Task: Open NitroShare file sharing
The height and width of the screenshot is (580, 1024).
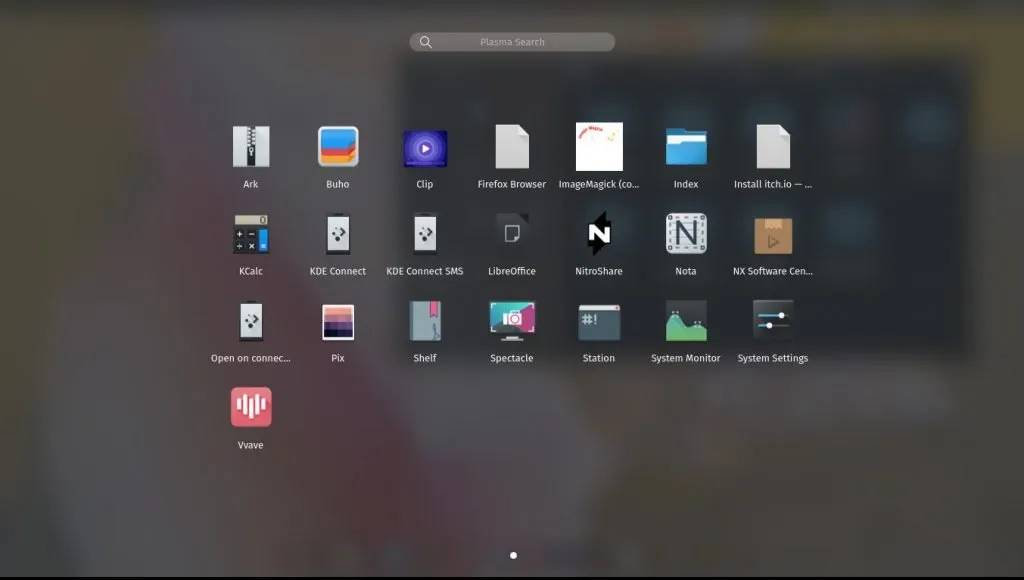Action: point(598,235)
